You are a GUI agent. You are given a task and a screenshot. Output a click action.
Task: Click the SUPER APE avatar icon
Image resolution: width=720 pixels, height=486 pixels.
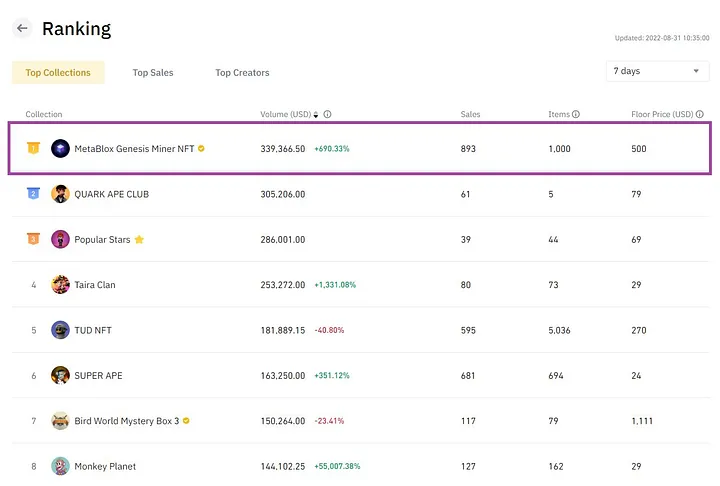60,375
